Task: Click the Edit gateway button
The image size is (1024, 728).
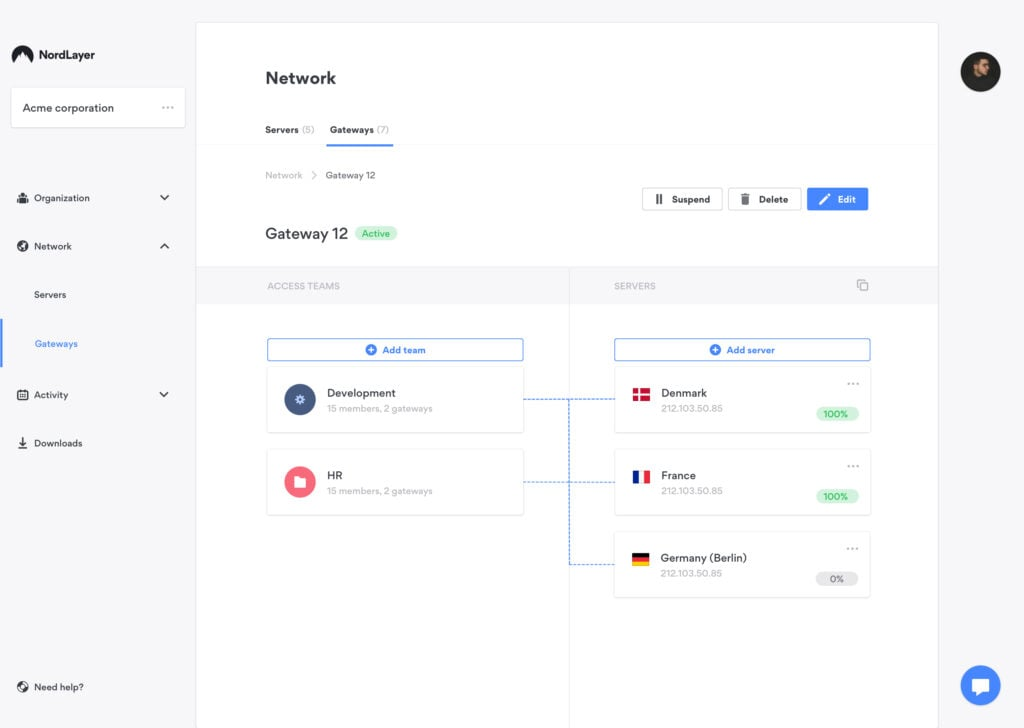Action: pyautogui.click(x=837, y=199)
